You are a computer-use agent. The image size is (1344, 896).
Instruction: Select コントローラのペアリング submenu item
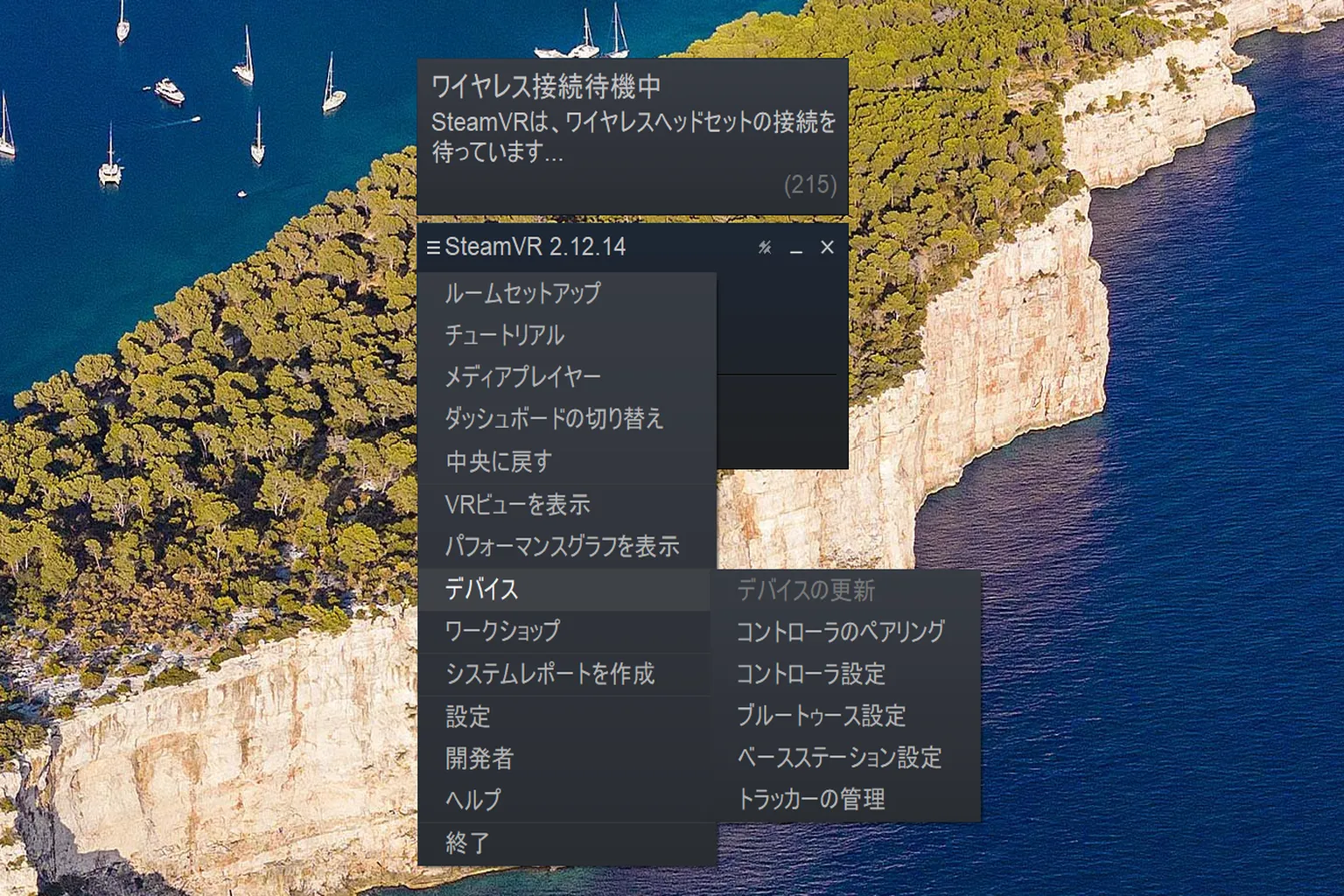coord(848,632)
